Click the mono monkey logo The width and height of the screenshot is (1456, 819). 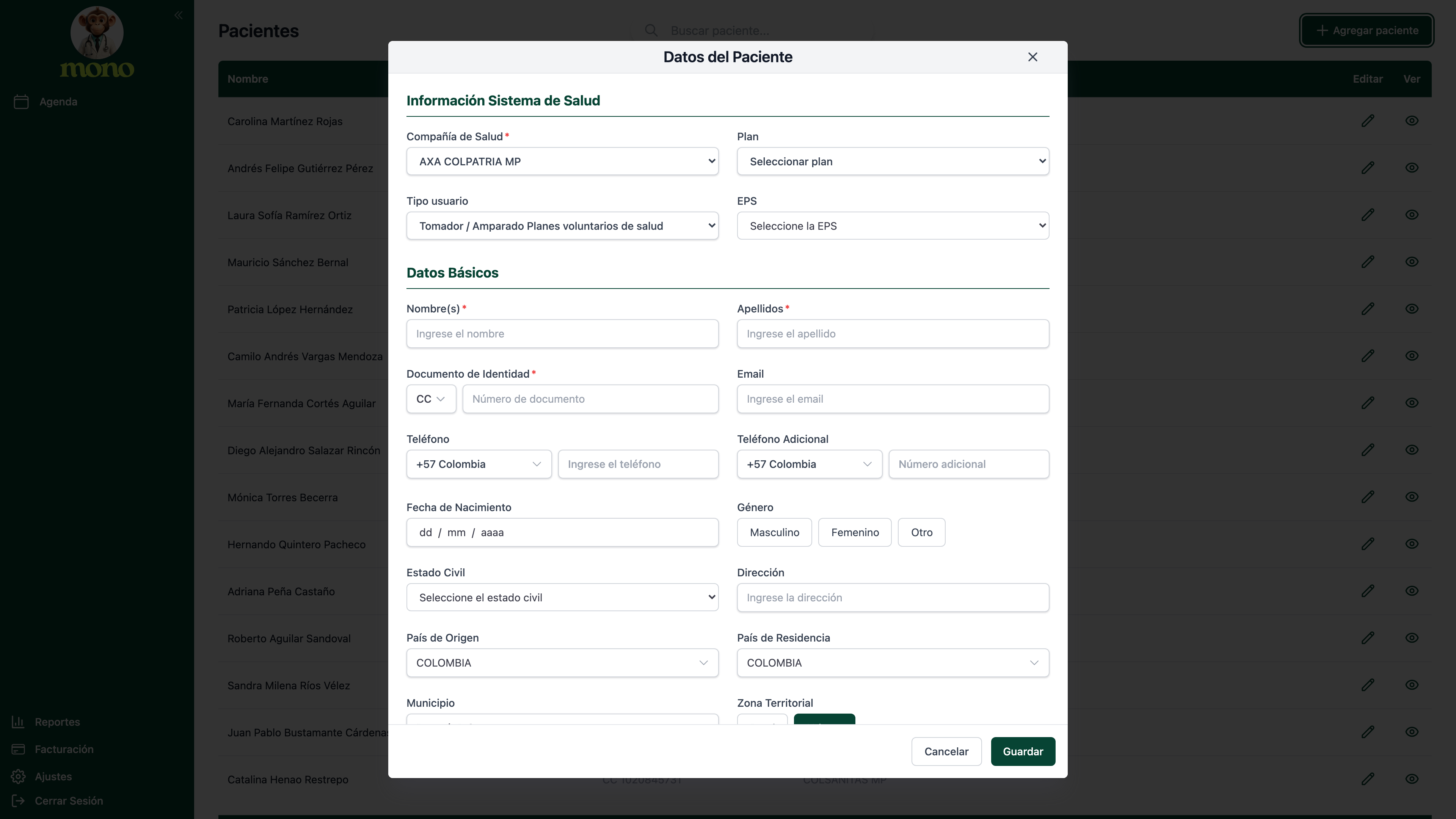point(97,42)
